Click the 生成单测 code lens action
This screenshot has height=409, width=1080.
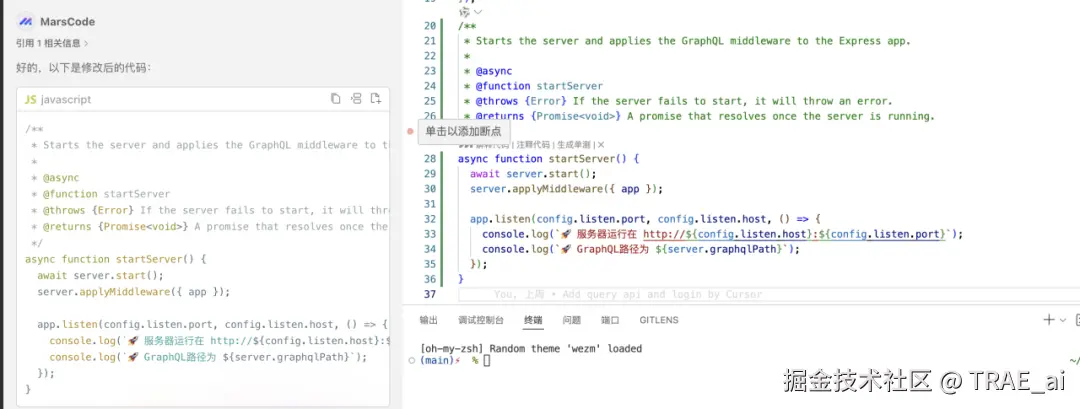[574, 145]
